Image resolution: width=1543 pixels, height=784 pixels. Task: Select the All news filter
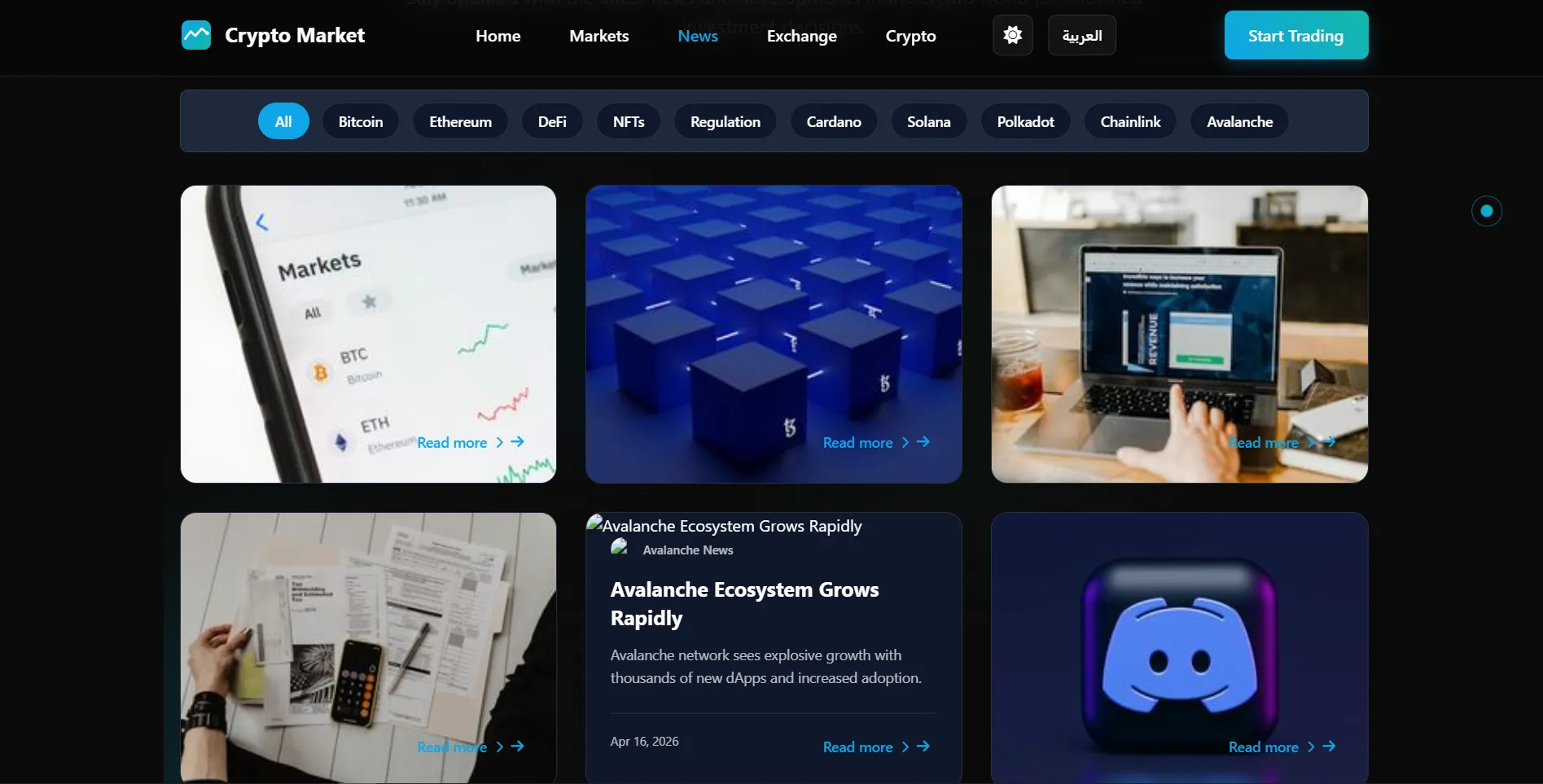point(283,121)
